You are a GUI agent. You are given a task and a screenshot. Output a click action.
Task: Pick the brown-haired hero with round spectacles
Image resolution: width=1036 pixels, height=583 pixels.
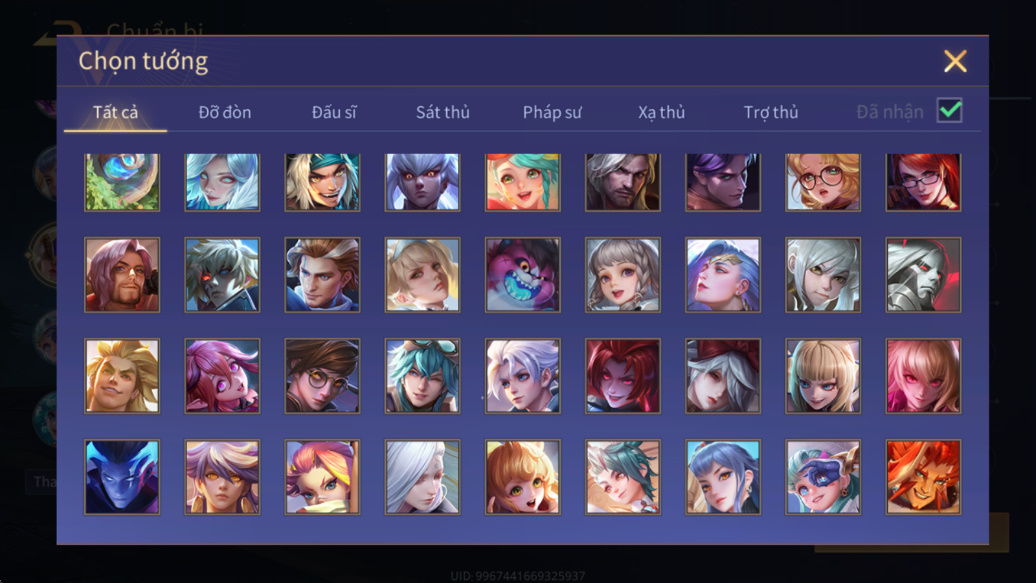coord(322,375)
